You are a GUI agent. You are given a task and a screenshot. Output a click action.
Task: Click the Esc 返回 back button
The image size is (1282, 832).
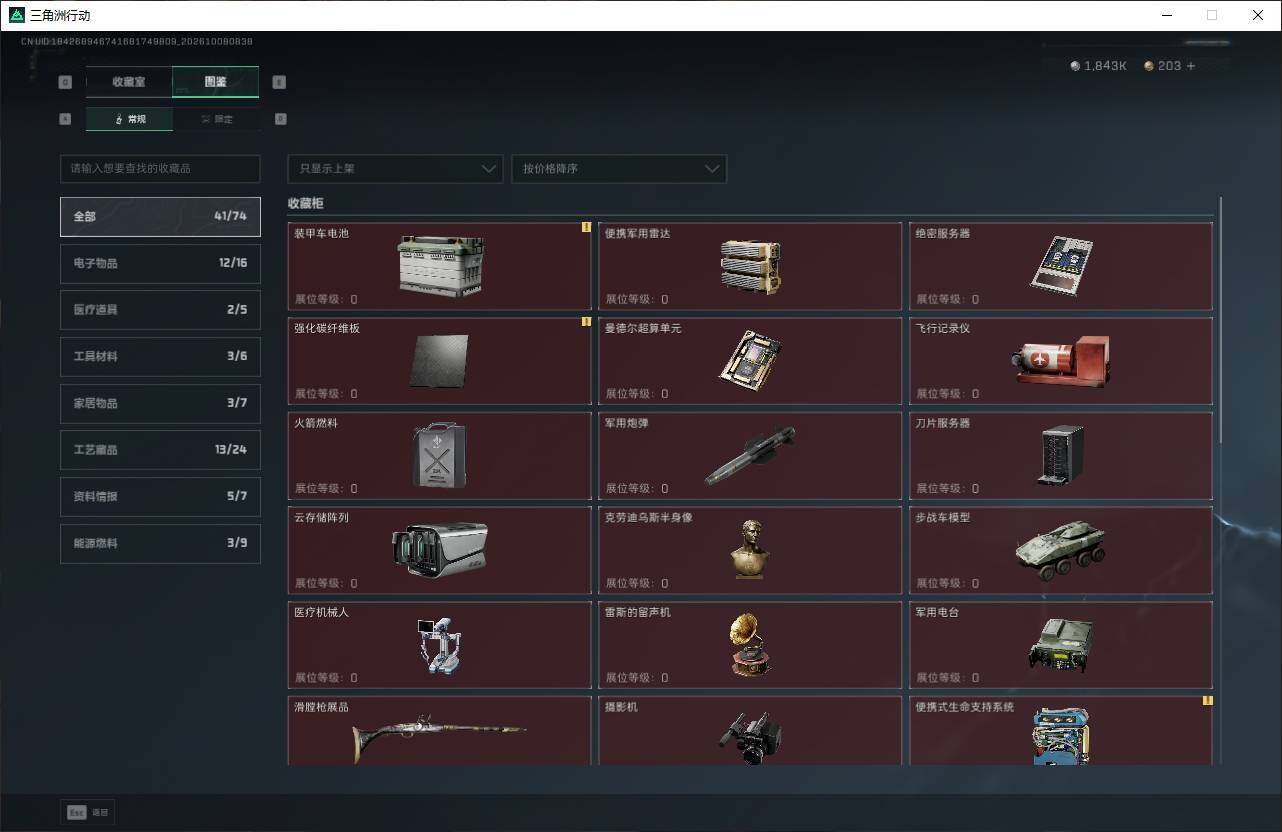(x=87, y=812)
